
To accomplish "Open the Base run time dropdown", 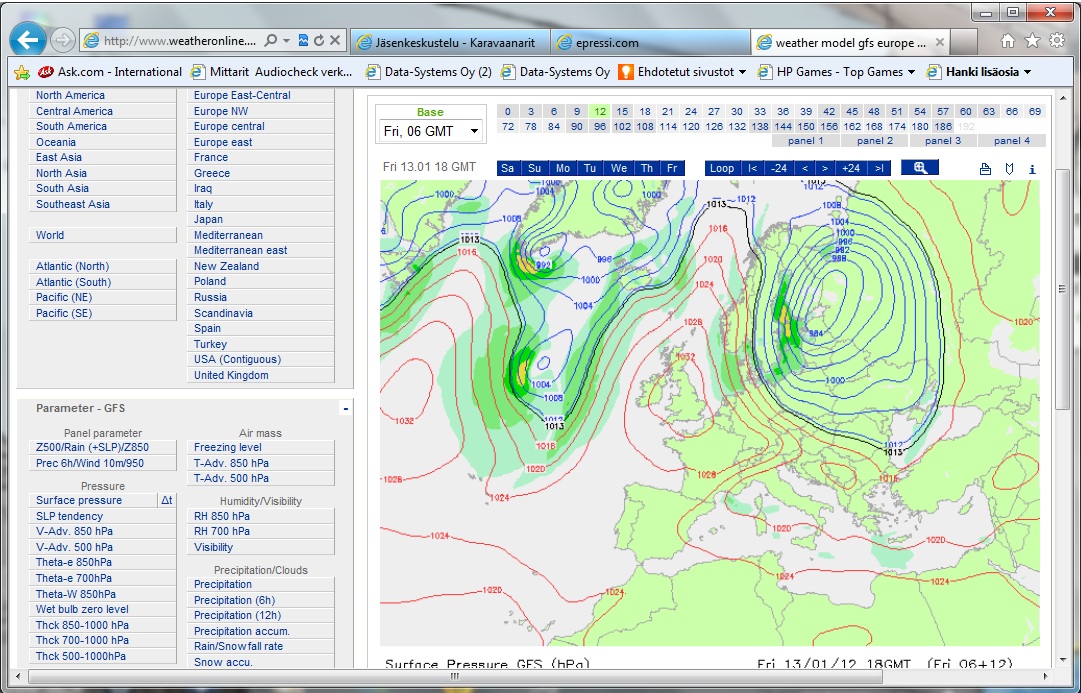I will tap(430, 131).
